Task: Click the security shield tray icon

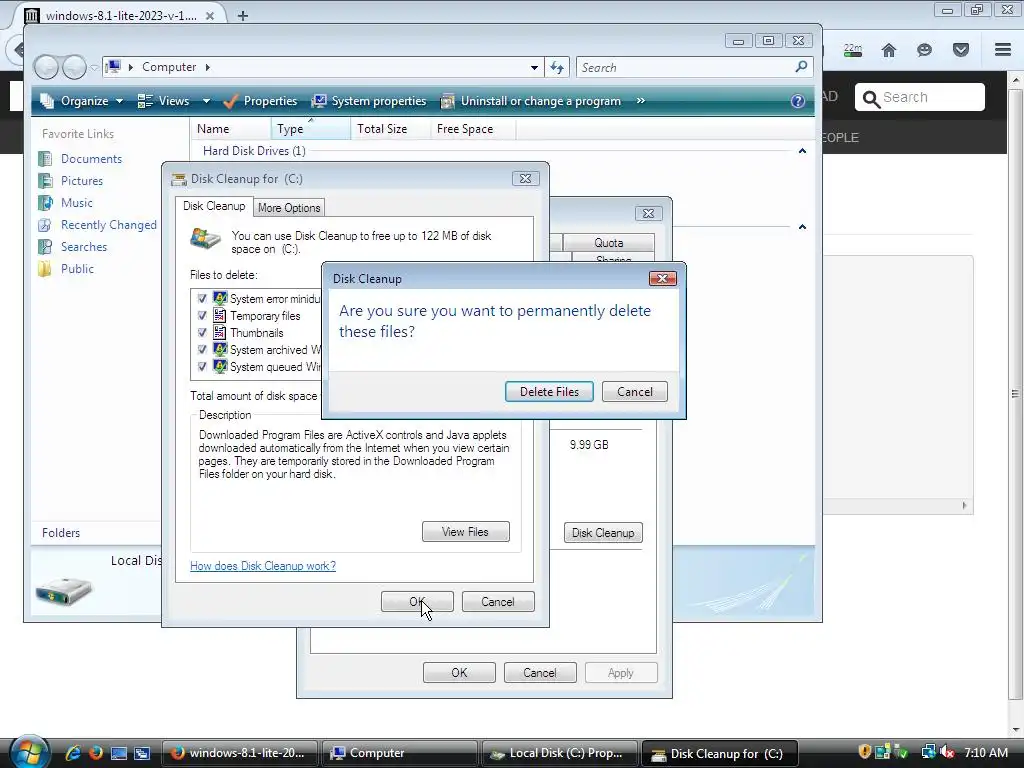Action: click(865, 752)
